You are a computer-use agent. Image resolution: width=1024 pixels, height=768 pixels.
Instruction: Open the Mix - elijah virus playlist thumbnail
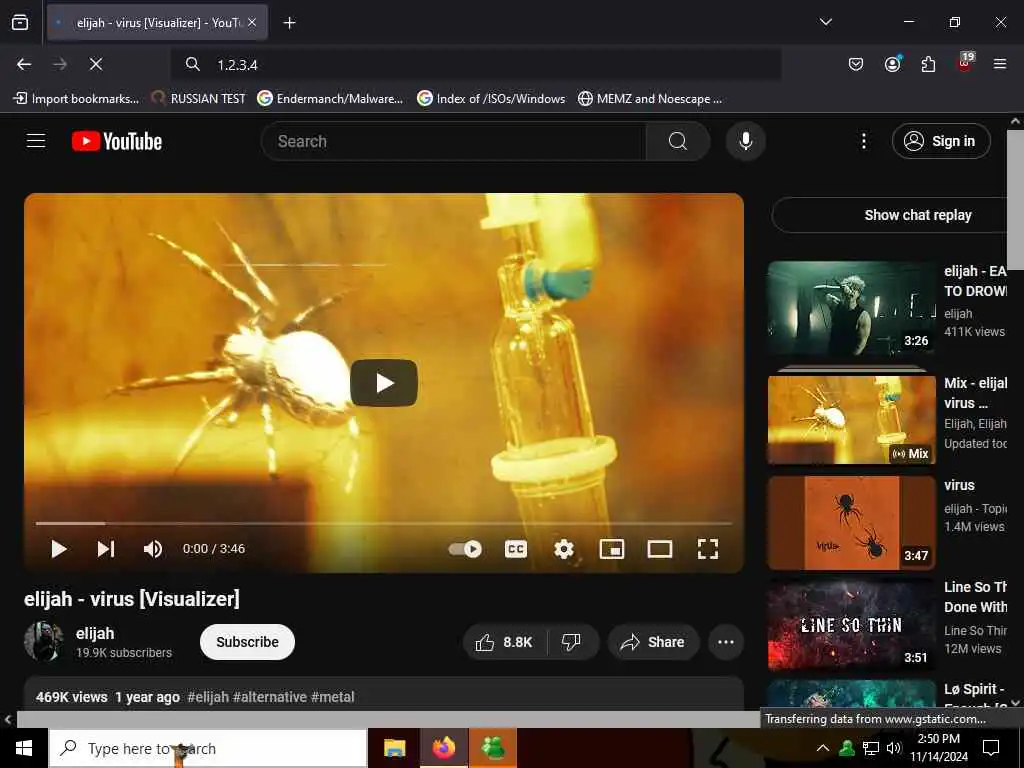tap(851, 419)
